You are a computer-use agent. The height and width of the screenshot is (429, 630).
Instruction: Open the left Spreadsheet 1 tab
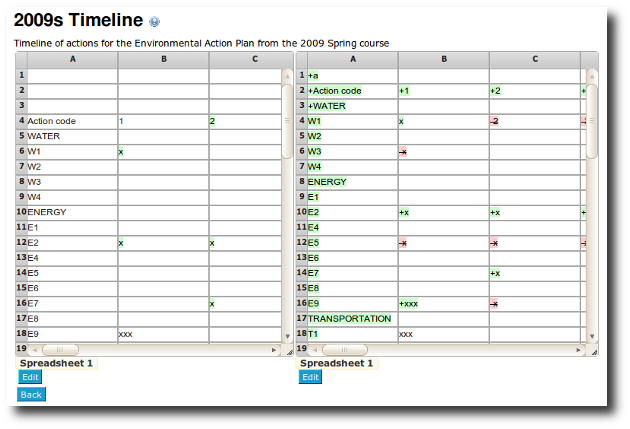[x=56, y=363]
